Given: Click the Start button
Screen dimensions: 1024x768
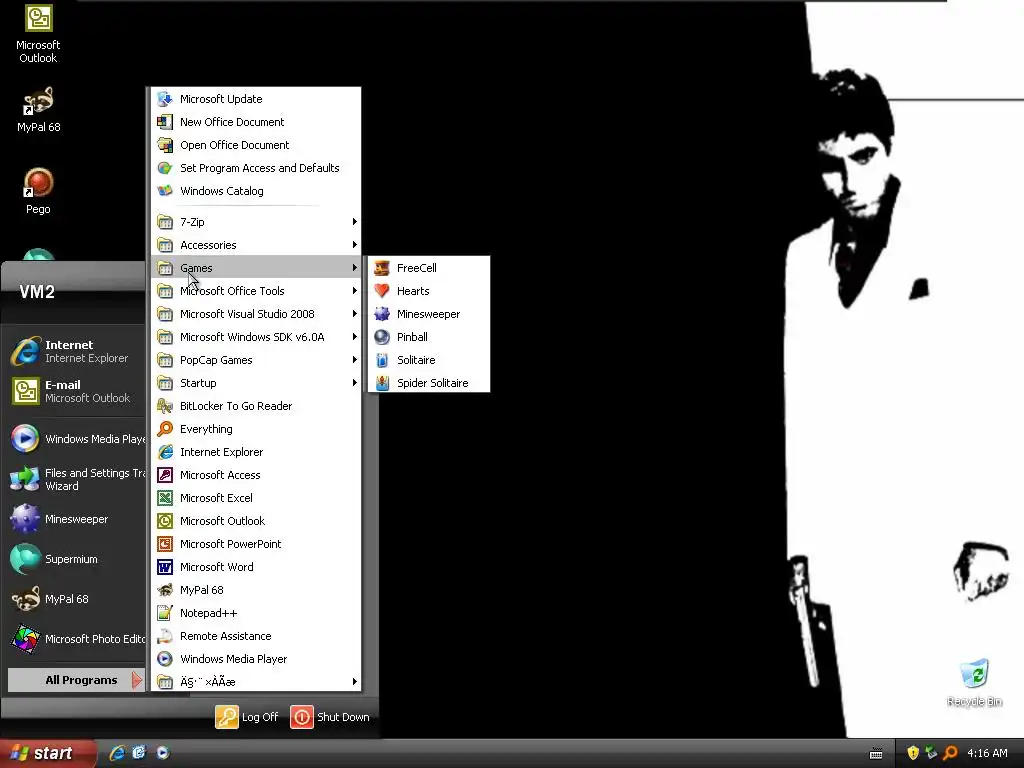Looking at the screenshot, I should [x=47, y=753].
